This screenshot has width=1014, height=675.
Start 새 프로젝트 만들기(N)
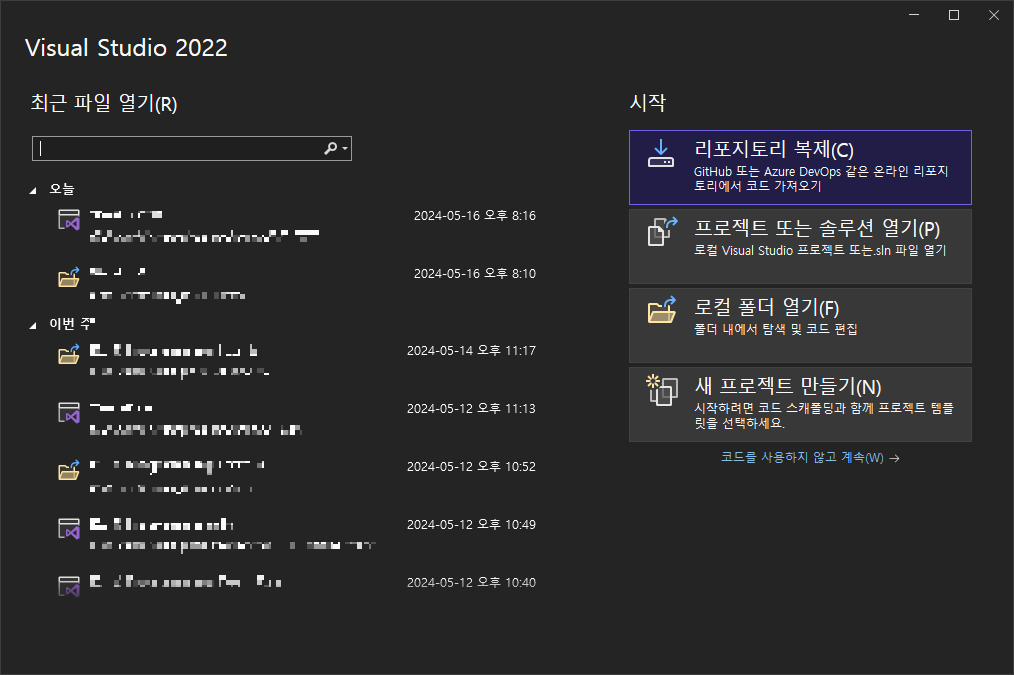tap(800, 404)
